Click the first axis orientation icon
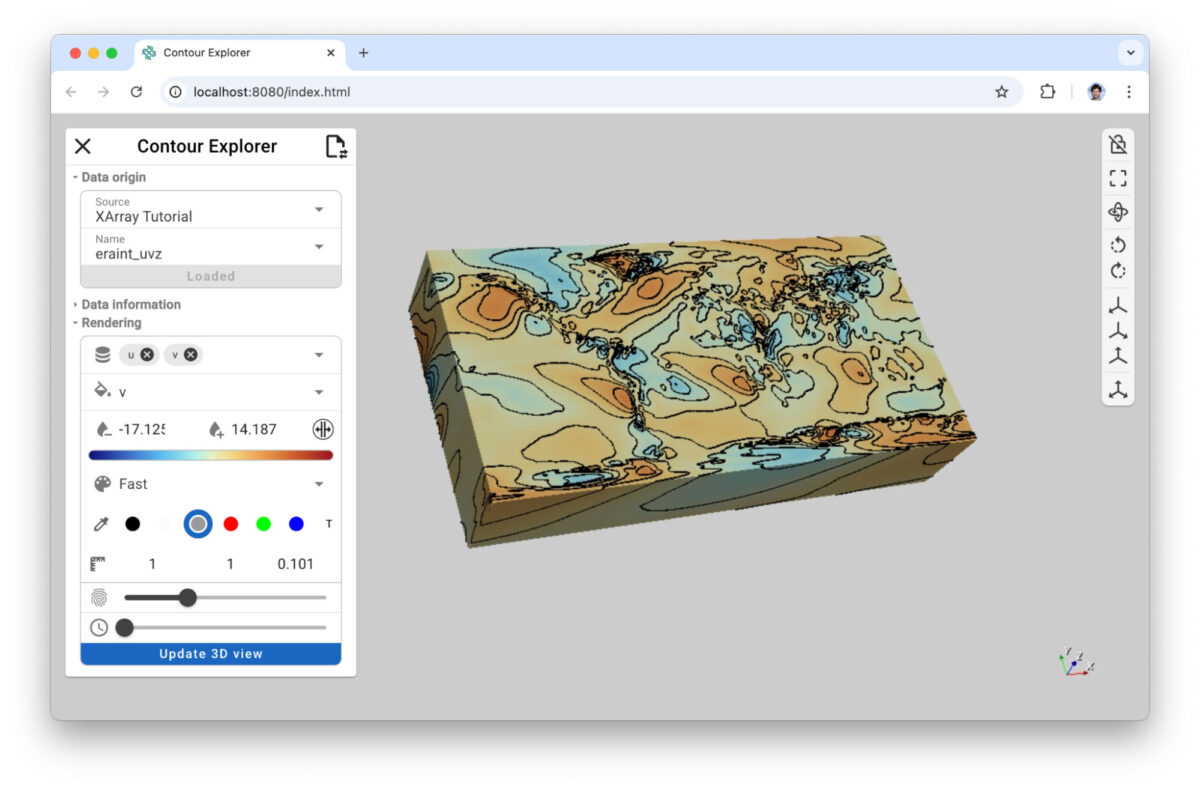 (1118, 305)
